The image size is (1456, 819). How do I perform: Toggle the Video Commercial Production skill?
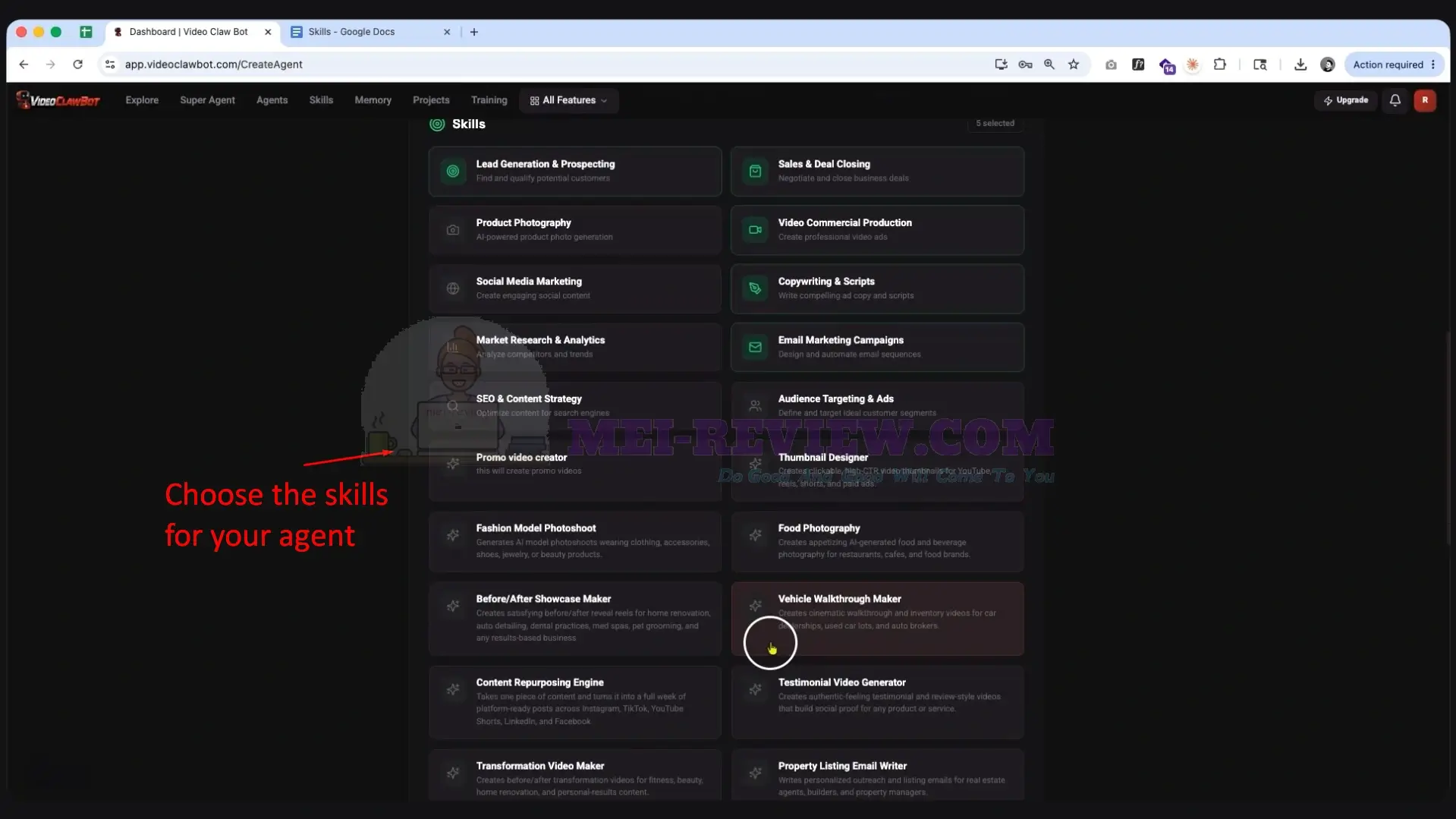tap(876, 230)
